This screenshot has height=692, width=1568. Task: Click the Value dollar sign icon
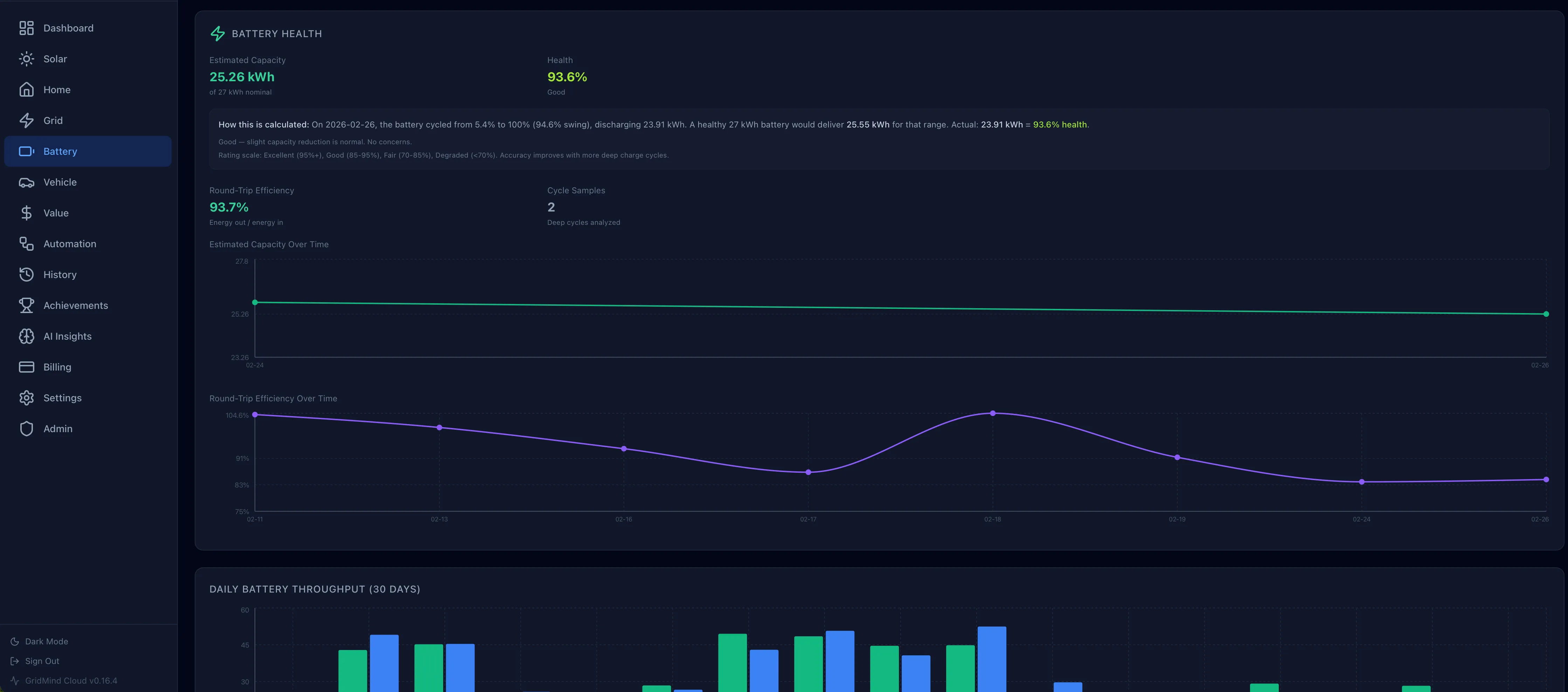[x=26, y=213]
